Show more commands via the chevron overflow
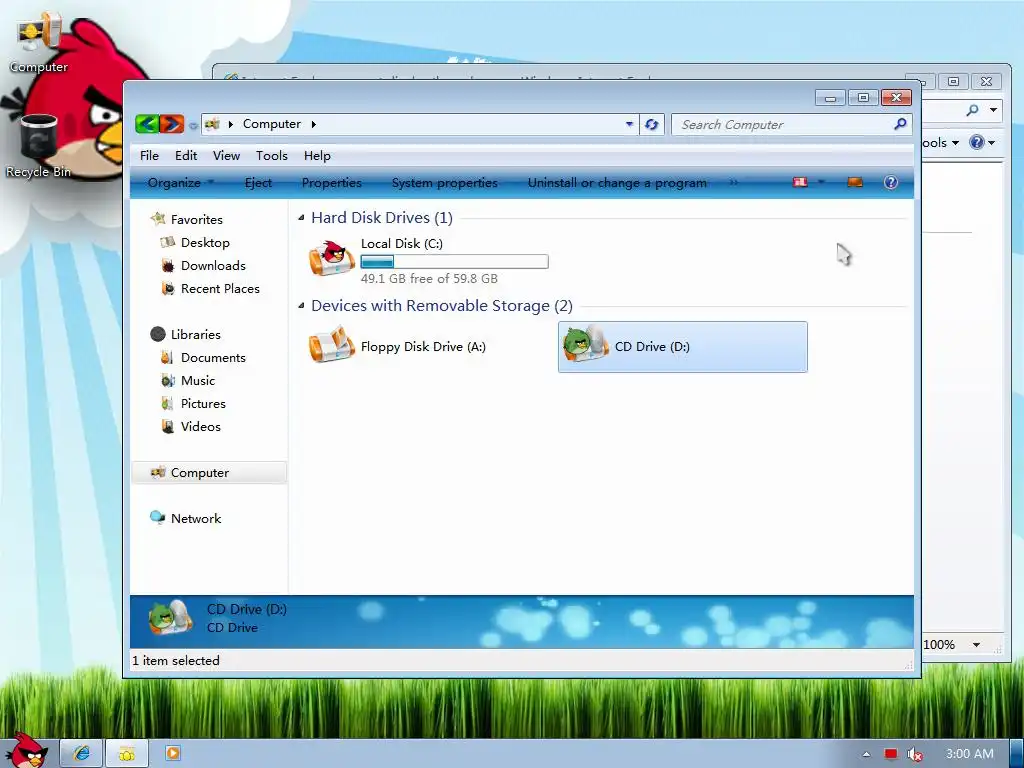Viewport: 1024px width, 768px height. click(734, 183)
